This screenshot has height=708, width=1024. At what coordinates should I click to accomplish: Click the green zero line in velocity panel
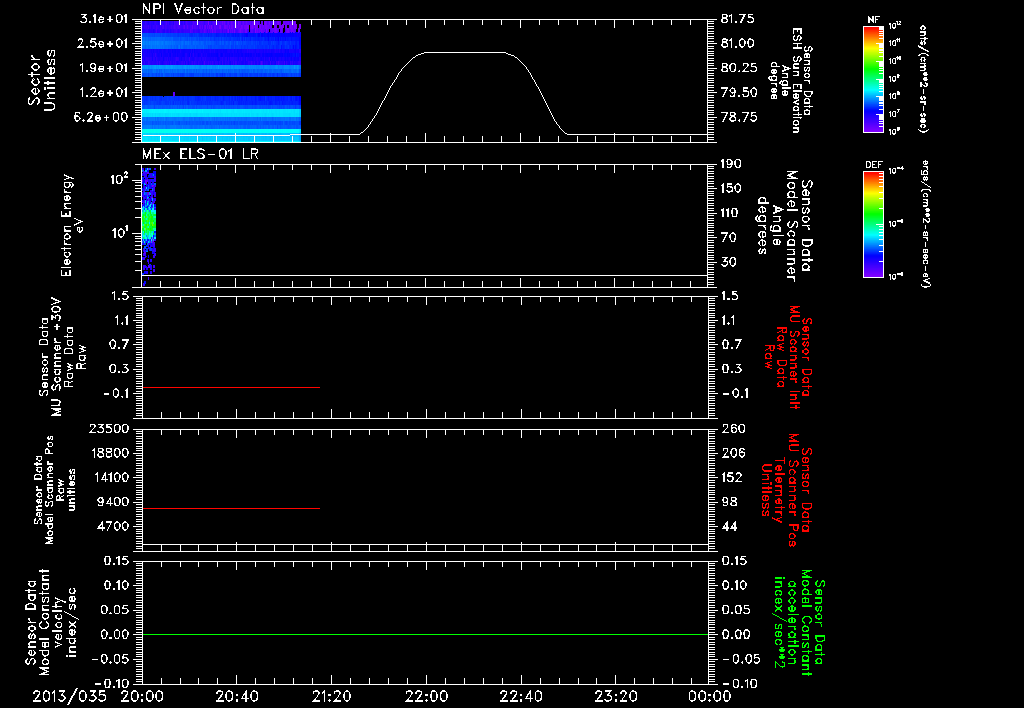[x=425, y=634]
